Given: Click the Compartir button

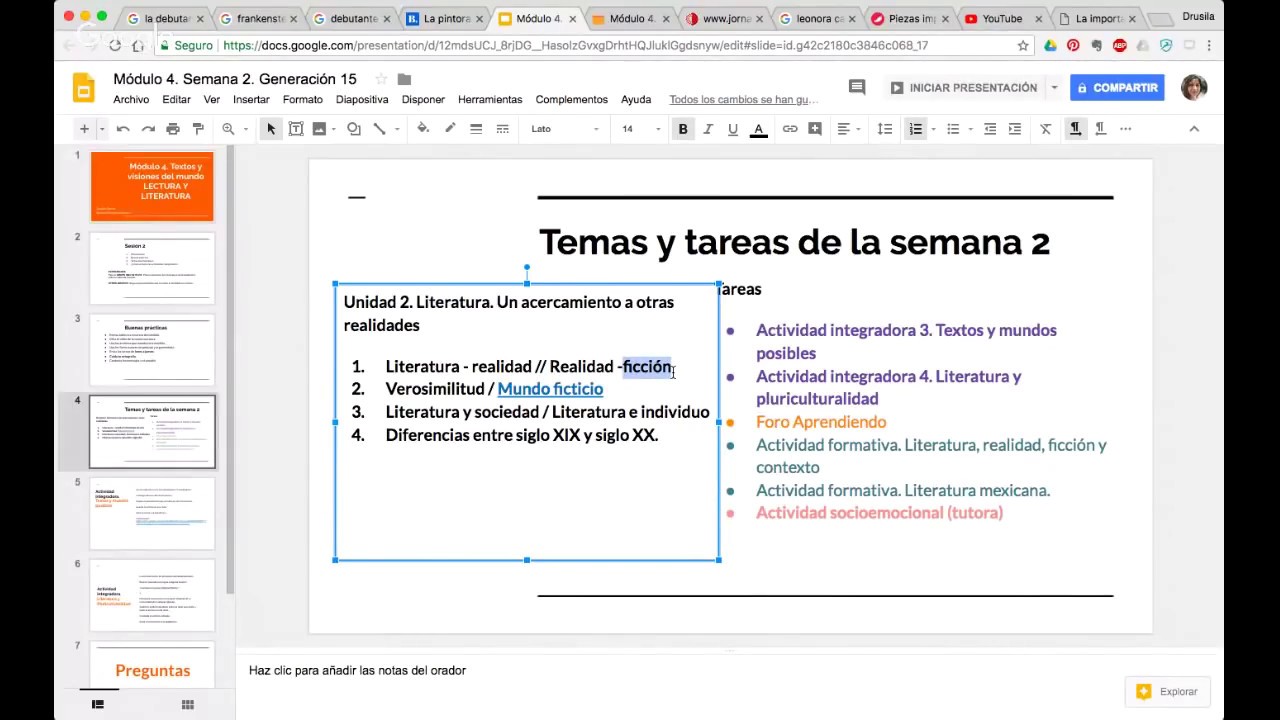Looking at the screenshot, I should [x=1117, y=88].
